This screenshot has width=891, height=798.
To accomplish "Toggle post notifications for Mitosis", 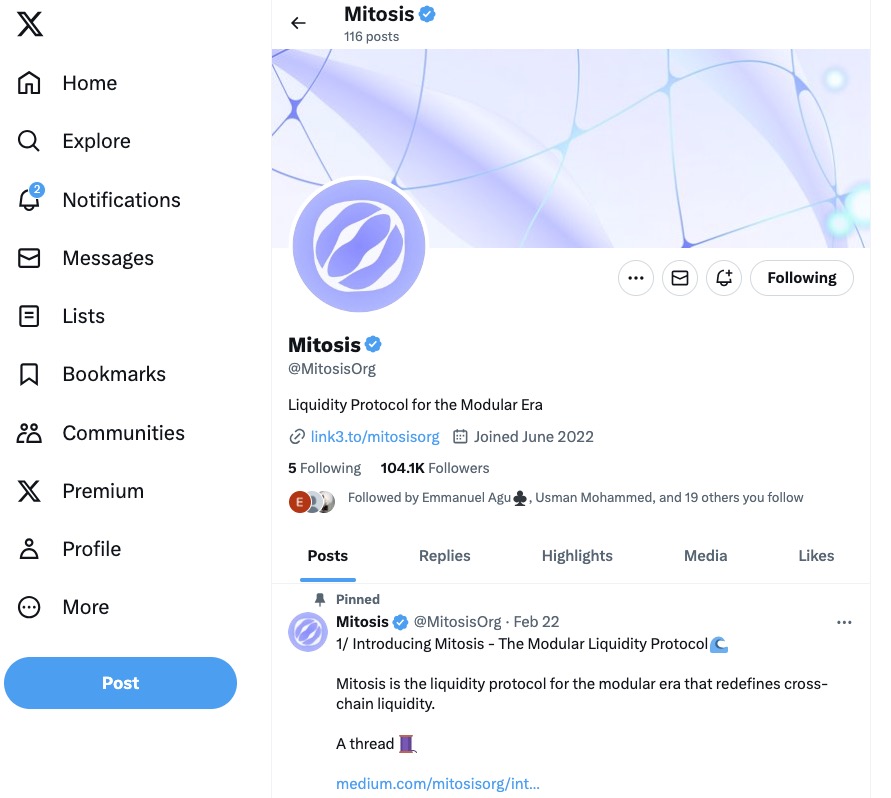I will click(724, 278).
